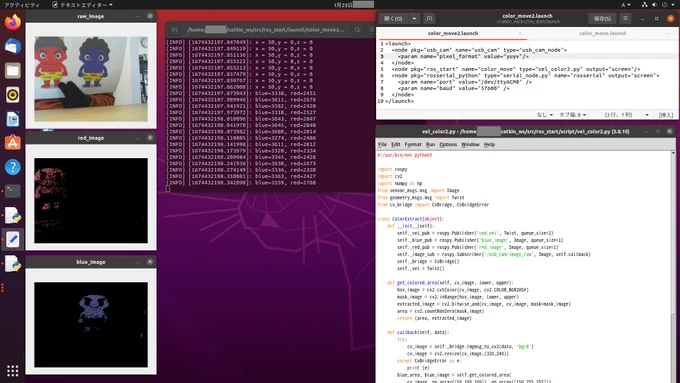Image resolution: width=680 pixels, height=383 pixels.
Task: Open Format menu in IDLE
Action: pos(413,144)
